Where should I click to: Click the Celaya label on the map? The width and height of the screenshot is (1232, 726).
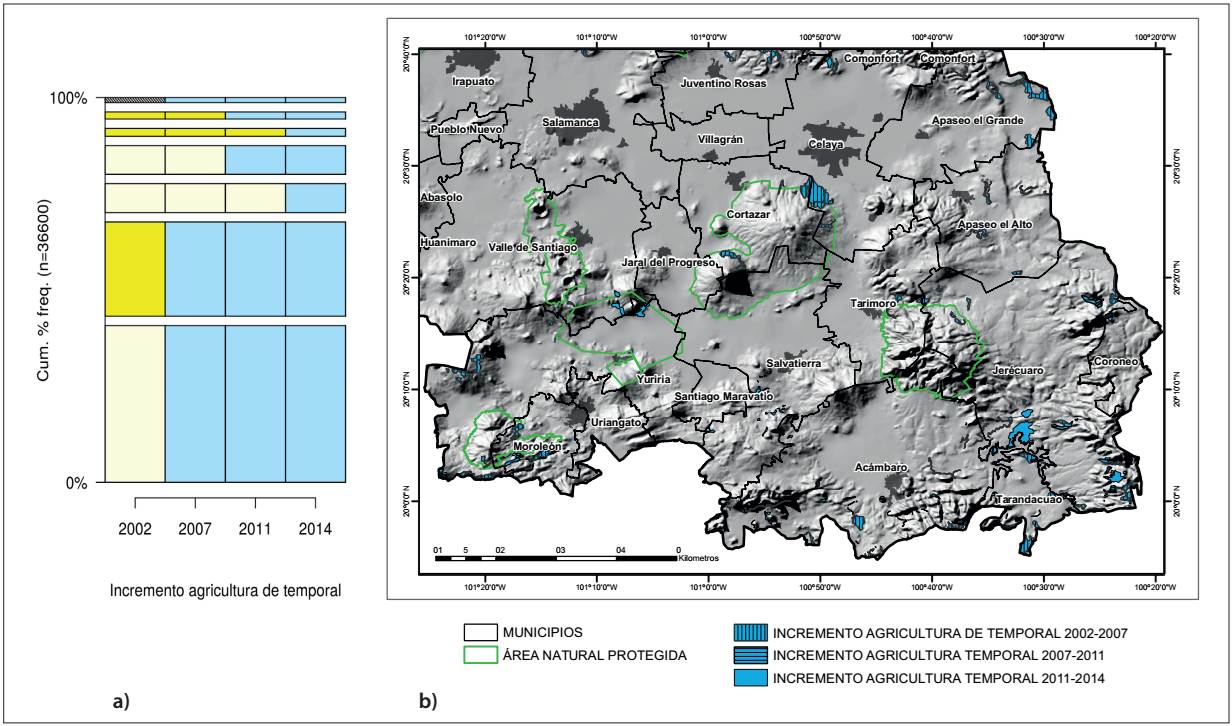(826, 144)
